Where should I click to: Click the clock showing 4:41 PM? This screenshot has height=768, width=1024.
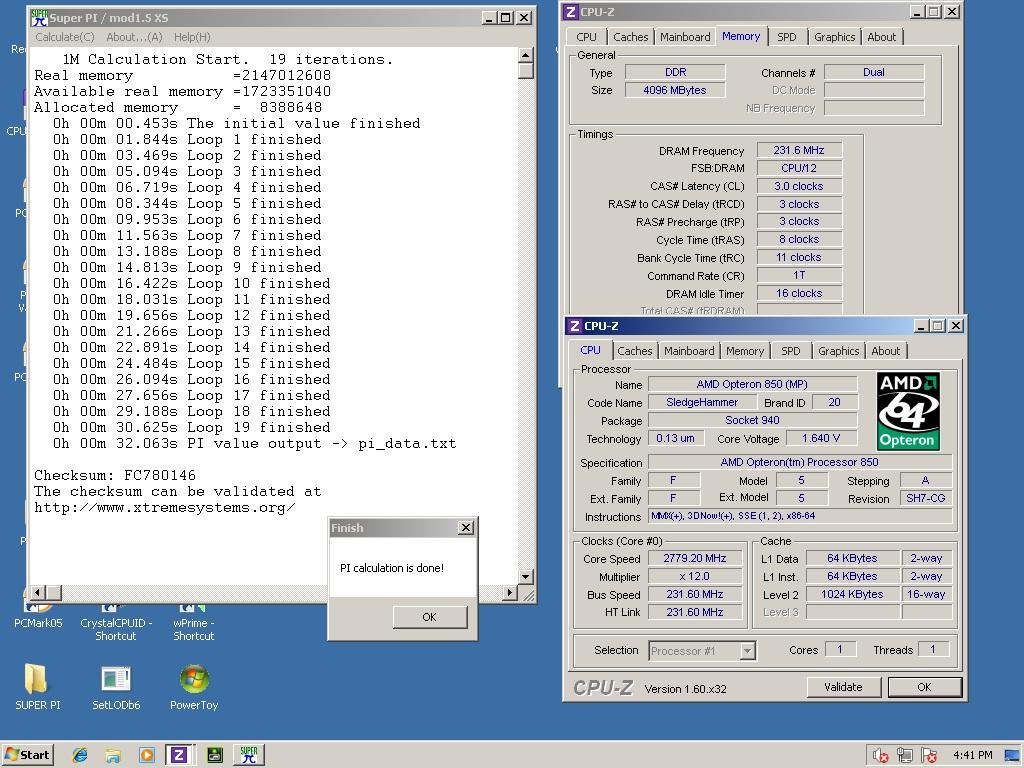pos(972,756)
